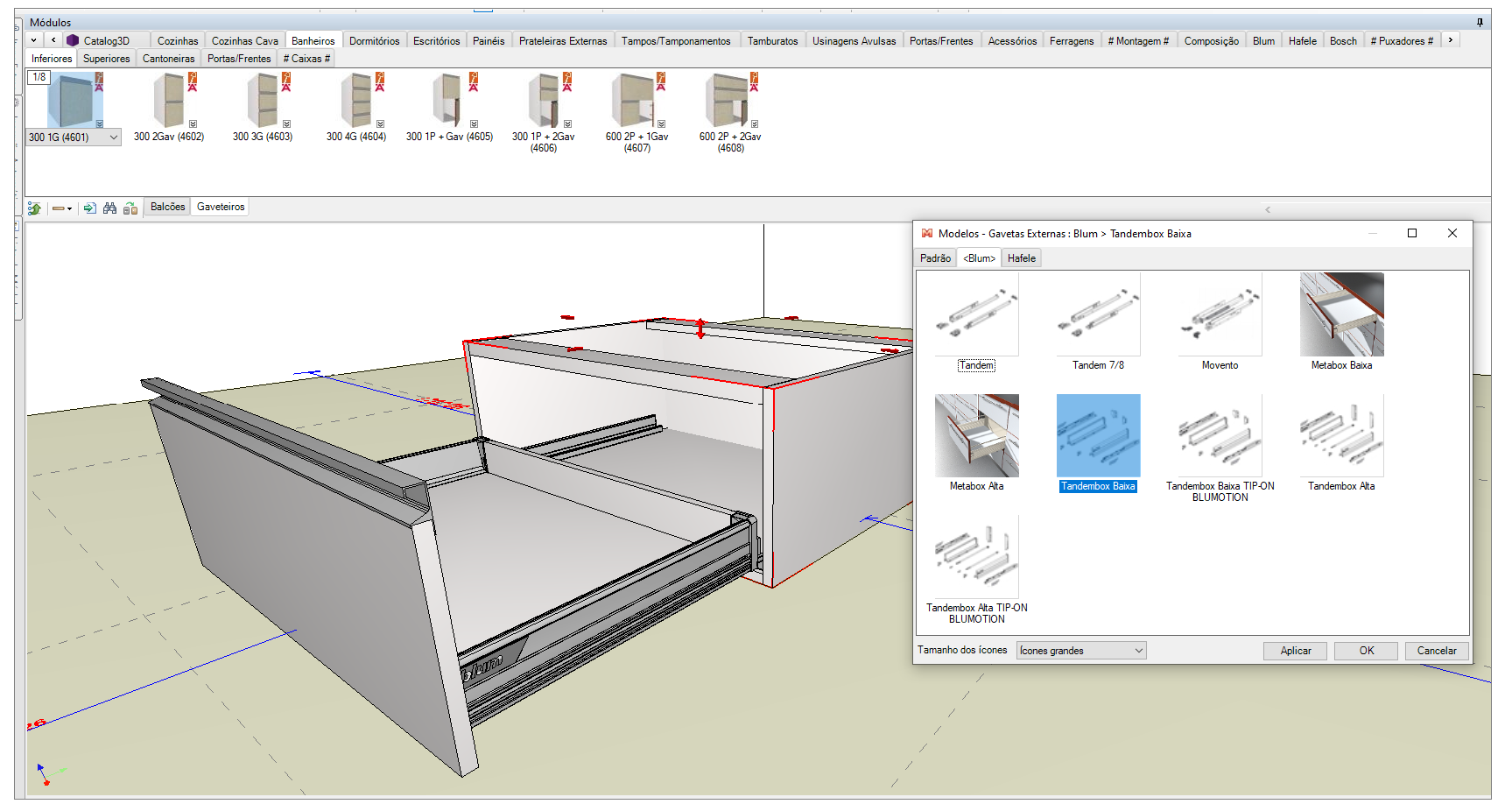Choose the Movento runner model
Screen dimensions: 1512x804
click(1220, 322)
